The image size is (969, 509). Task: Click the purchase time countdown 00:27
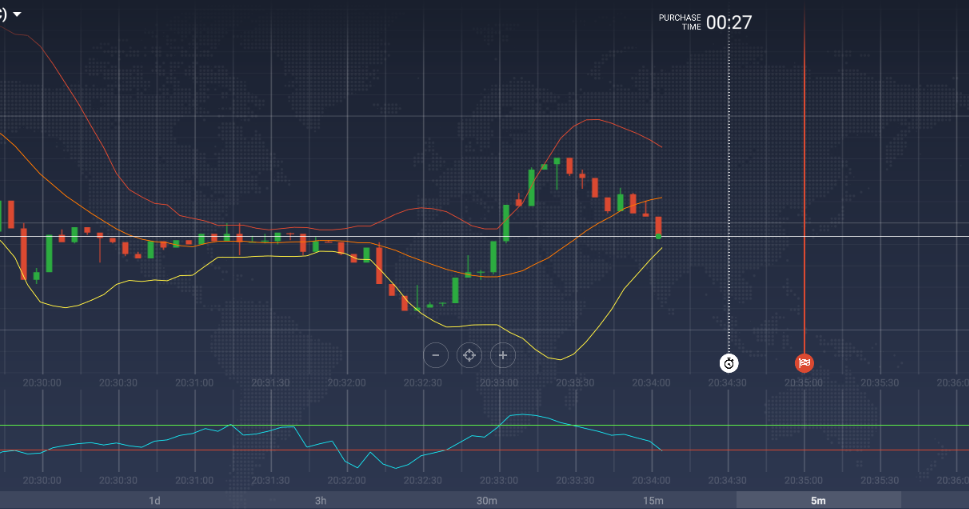point(729,23)
